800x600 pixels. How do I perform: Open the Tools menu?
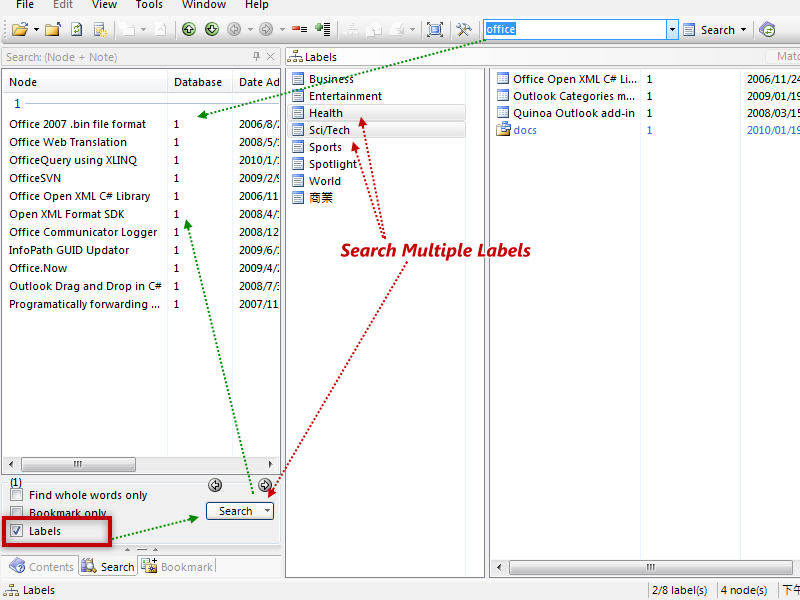tap(149, 5)
